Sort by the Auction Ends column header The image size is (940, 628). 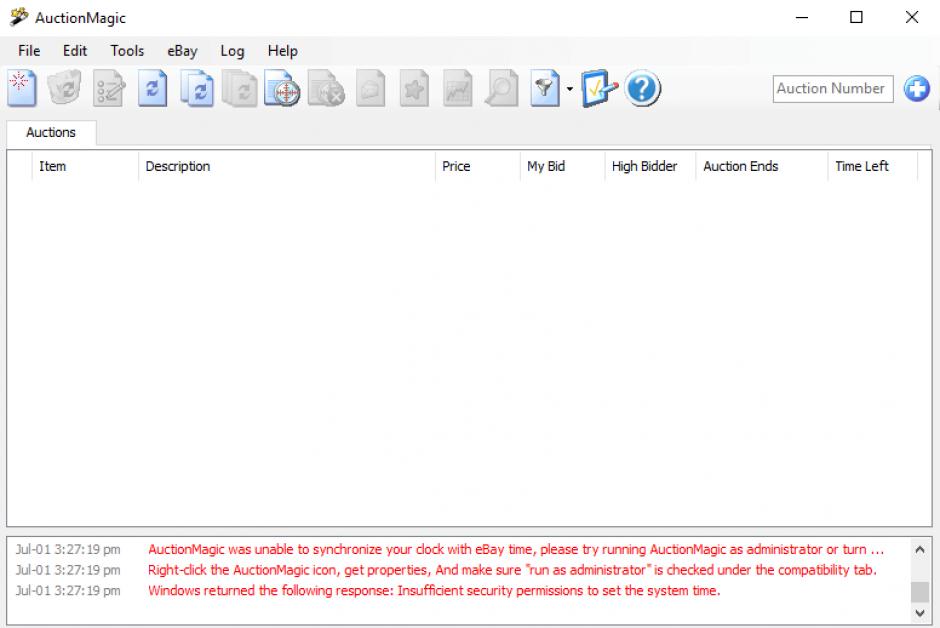(762, 167)
